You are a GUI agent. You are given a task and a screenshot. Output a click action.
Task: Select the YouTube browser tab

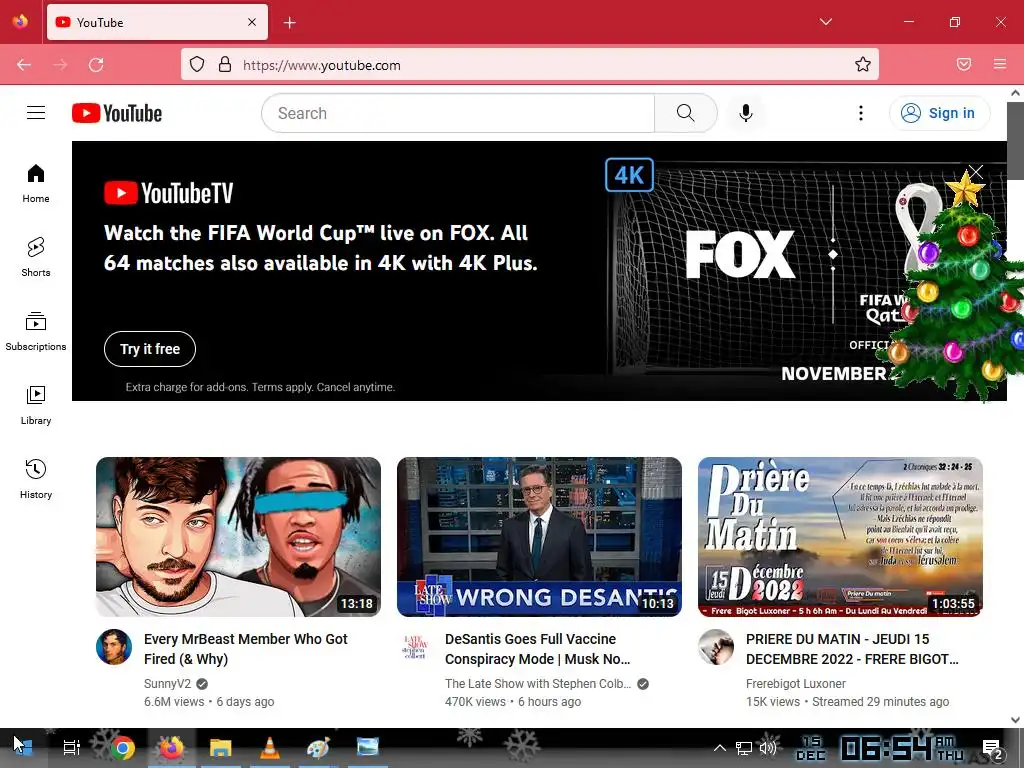click(157, 22)
